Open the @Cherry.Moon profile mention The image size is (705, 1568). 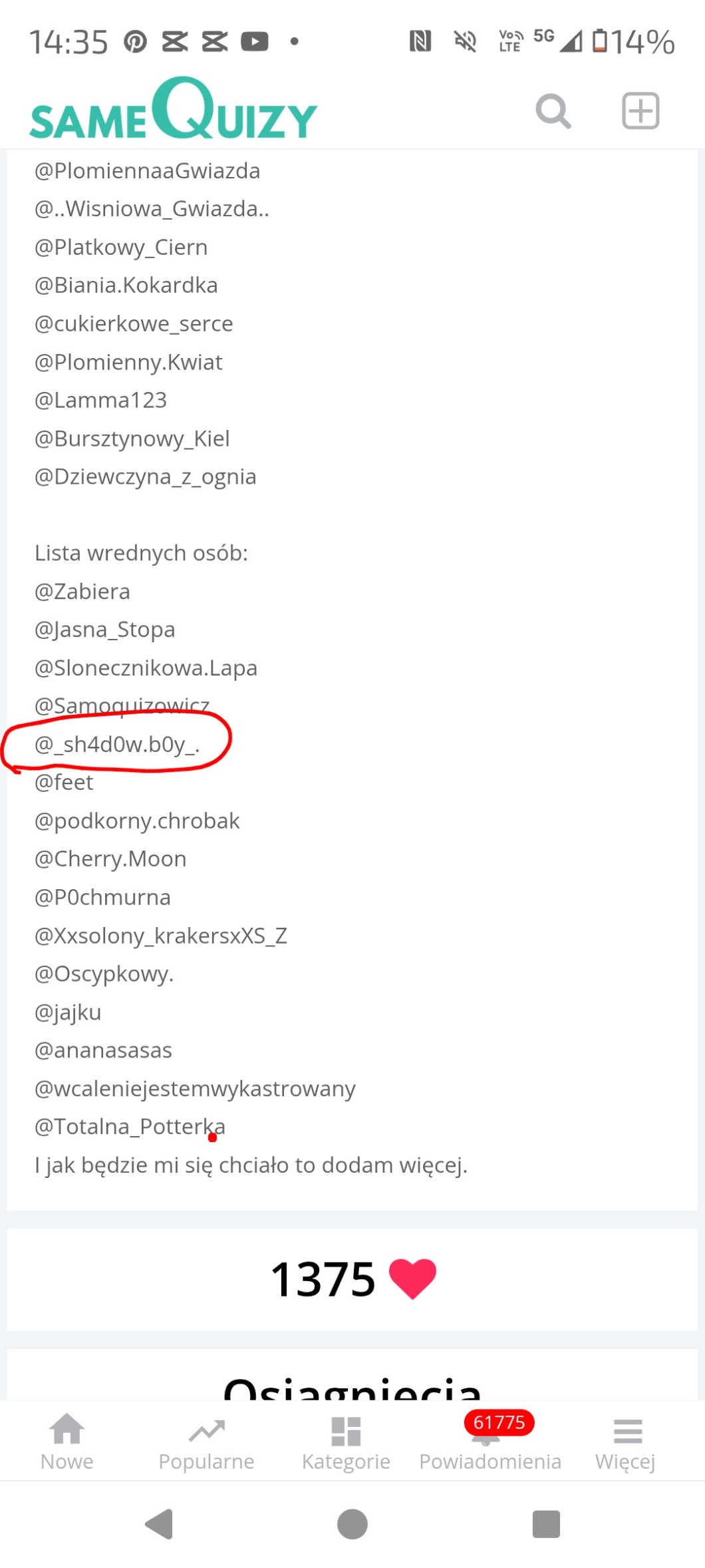coord(110,859)
